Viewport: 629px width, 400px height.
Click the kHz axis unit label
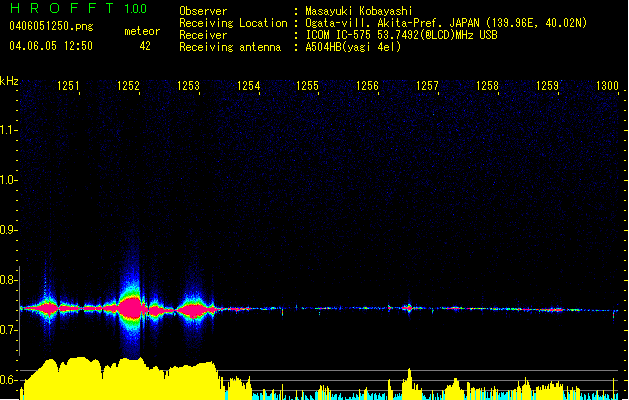click(x=9, y=81)
